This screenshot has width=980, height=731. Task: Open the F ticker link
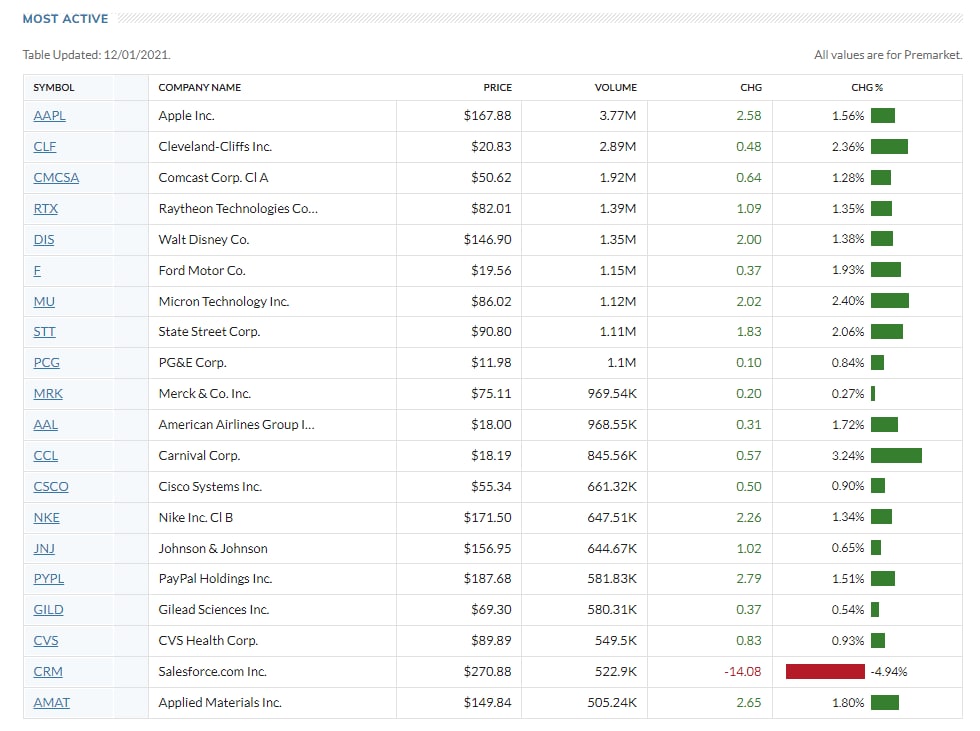pyautogui.click(x=37, y=271)
